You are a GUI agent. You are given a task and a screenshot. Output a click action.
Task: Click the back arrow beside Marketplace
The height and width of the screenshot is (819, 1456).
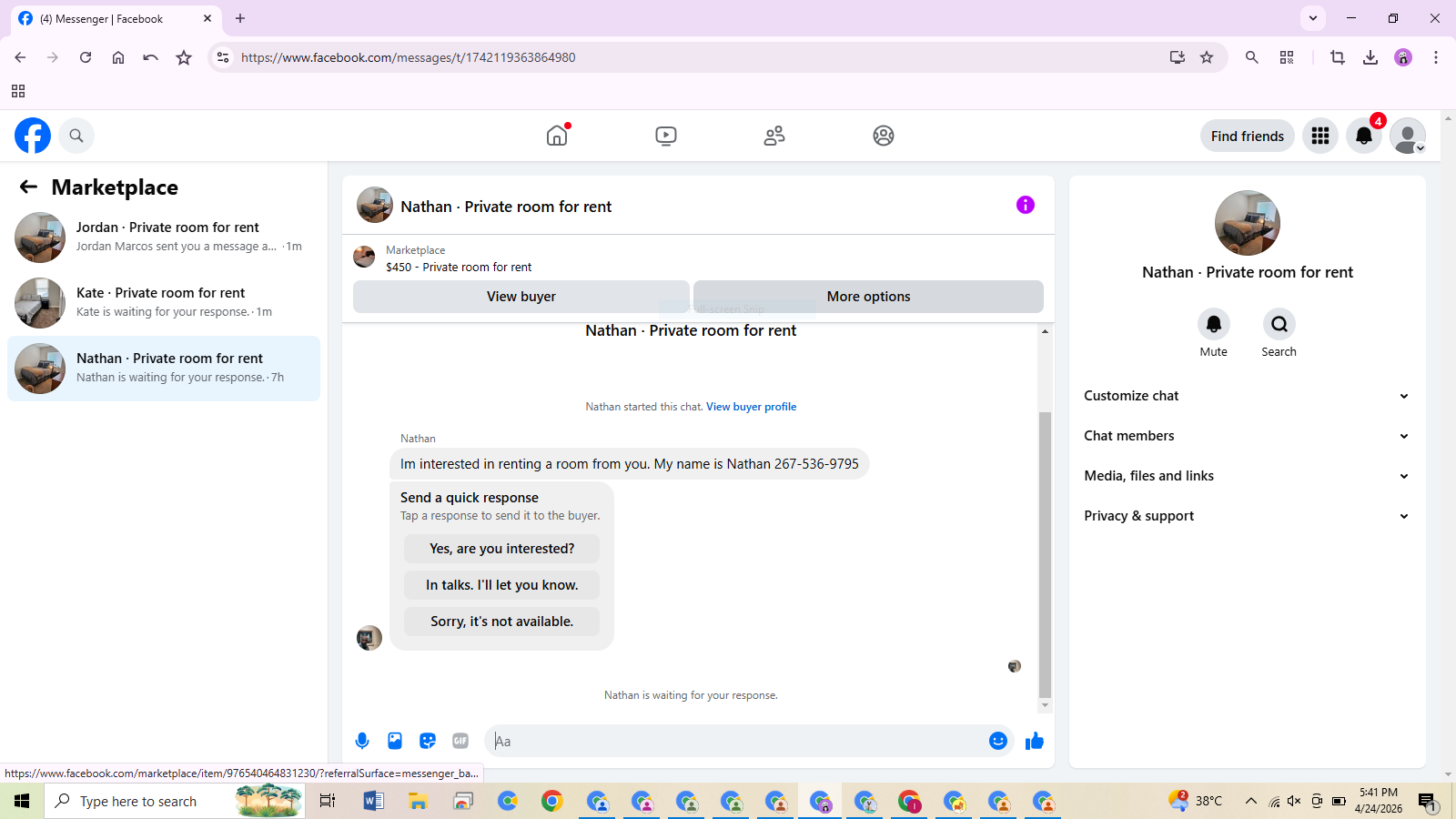coord(28,187)
